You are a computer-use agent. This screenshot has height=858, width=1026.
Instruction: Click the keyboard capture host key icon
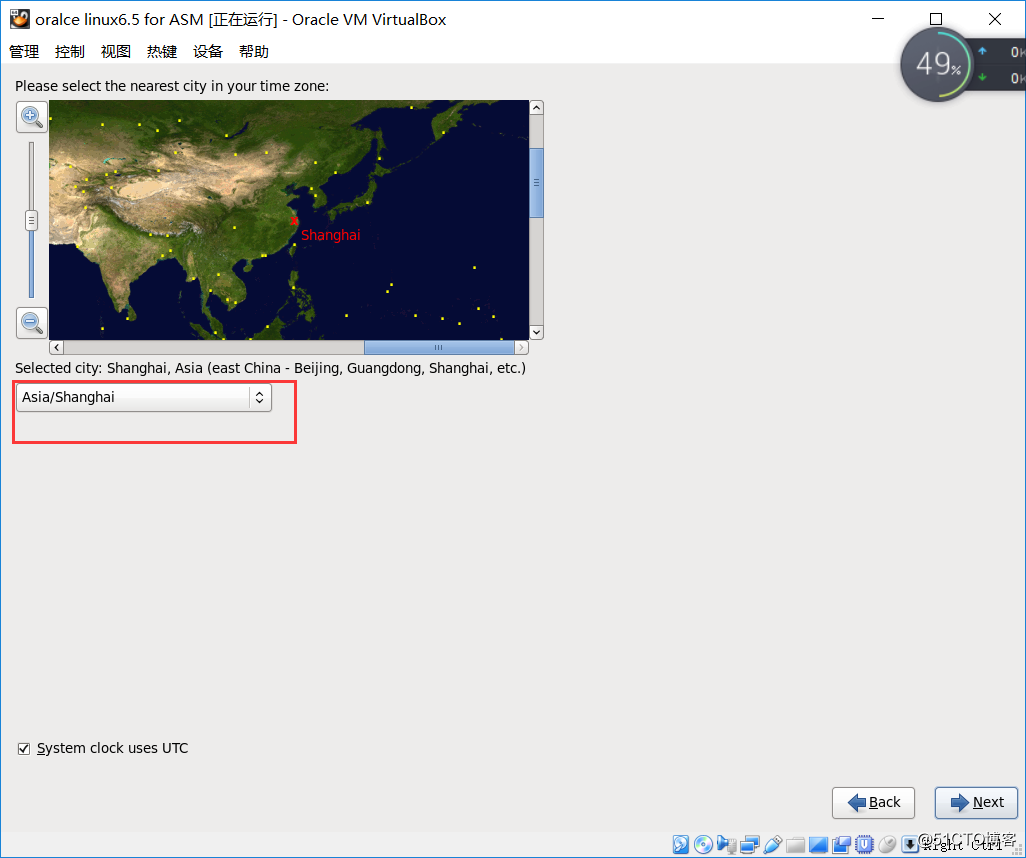point(910,844)
